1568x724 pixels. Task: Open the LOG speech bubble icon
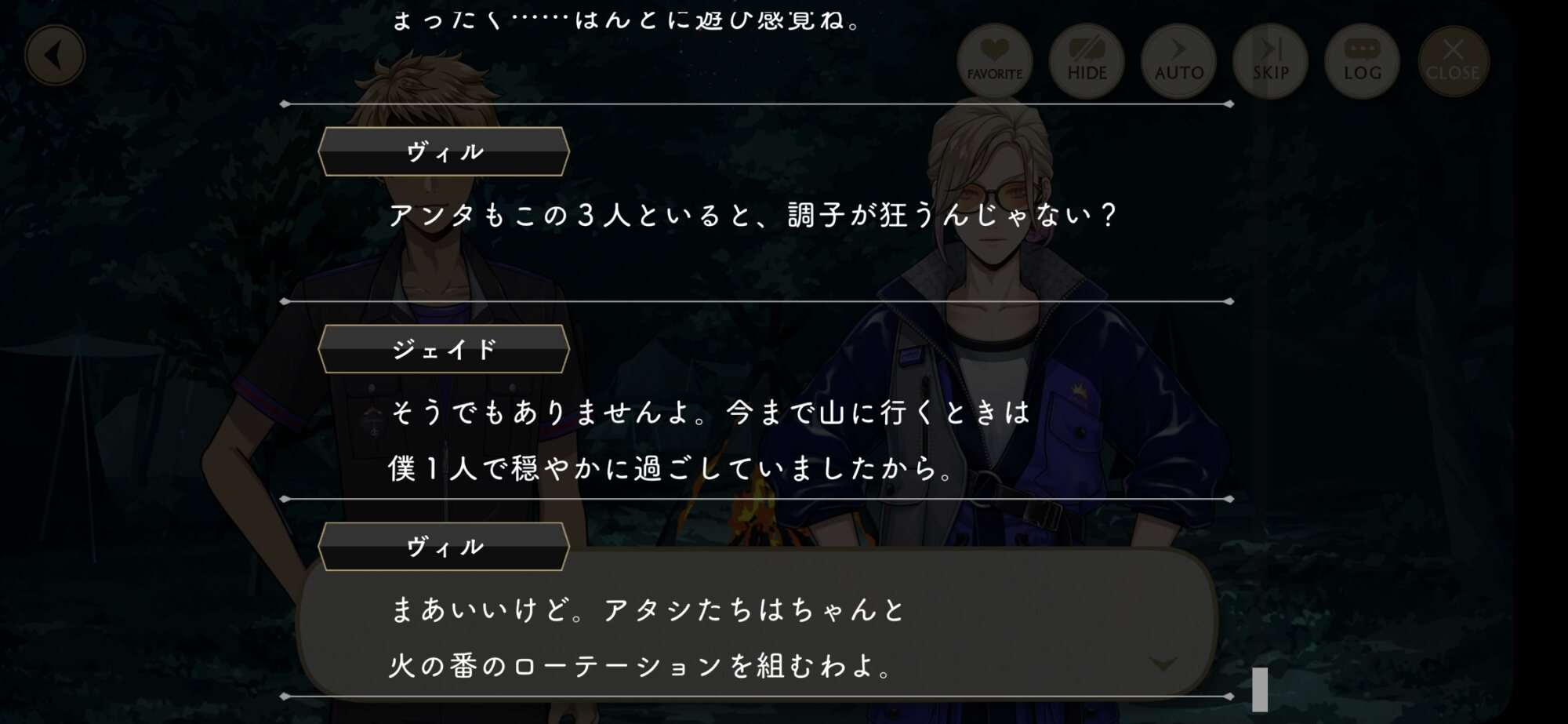pos(1363,61)
